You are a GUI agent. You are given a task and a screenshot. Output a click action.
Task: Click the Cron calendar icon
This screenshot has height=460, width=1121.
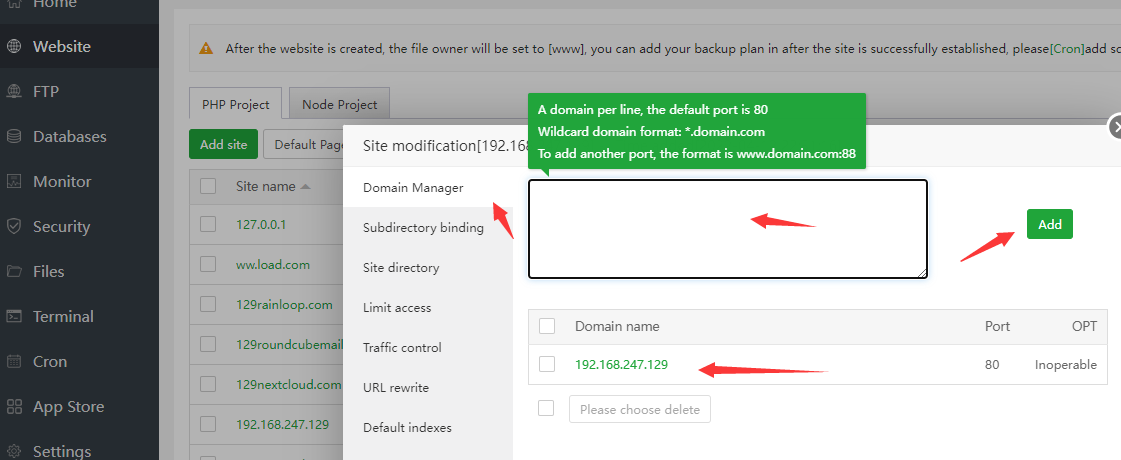click(14, 361)
